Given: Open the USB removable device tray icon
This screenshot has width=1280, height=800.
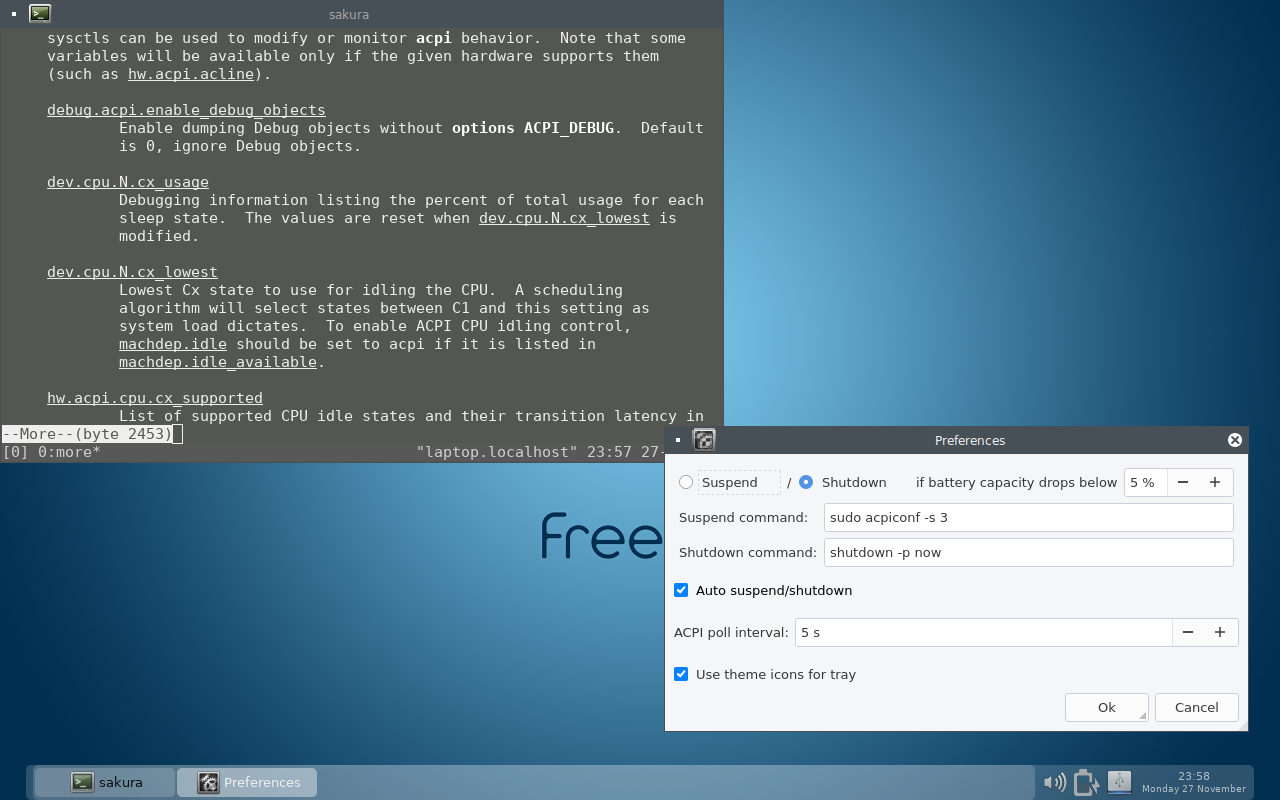Looking at the screenshot, I should [x=1119, y=782].
